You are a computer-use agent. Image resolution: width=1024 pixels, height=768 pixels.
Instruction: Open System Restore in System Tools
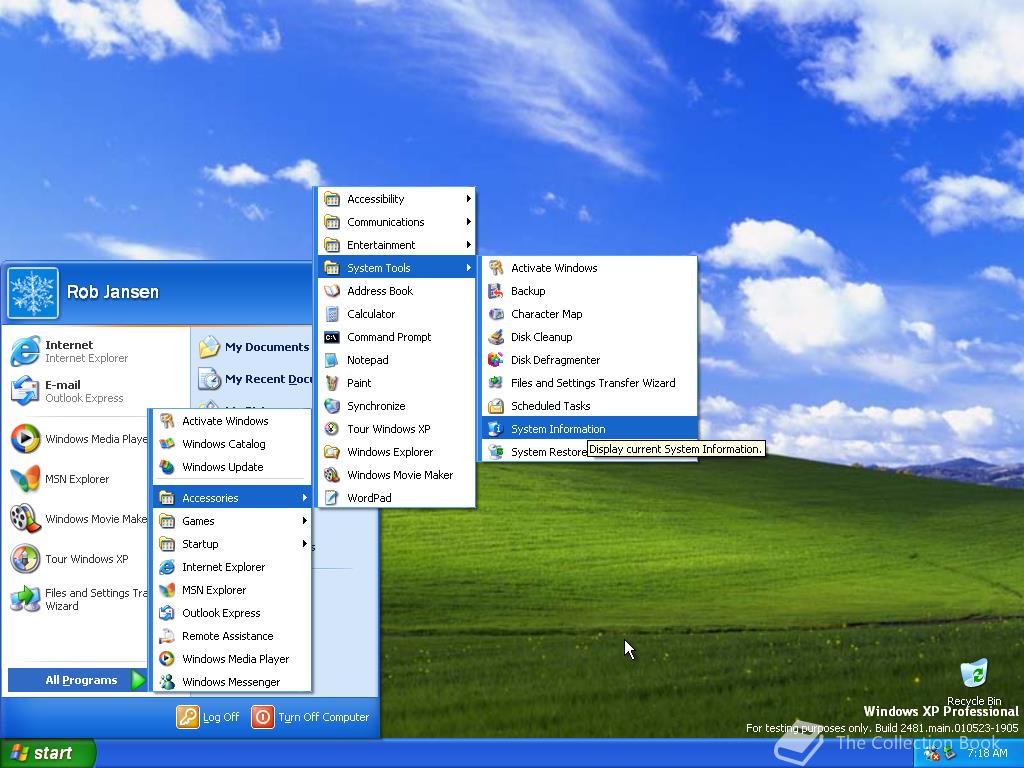[x=536, y=452]
